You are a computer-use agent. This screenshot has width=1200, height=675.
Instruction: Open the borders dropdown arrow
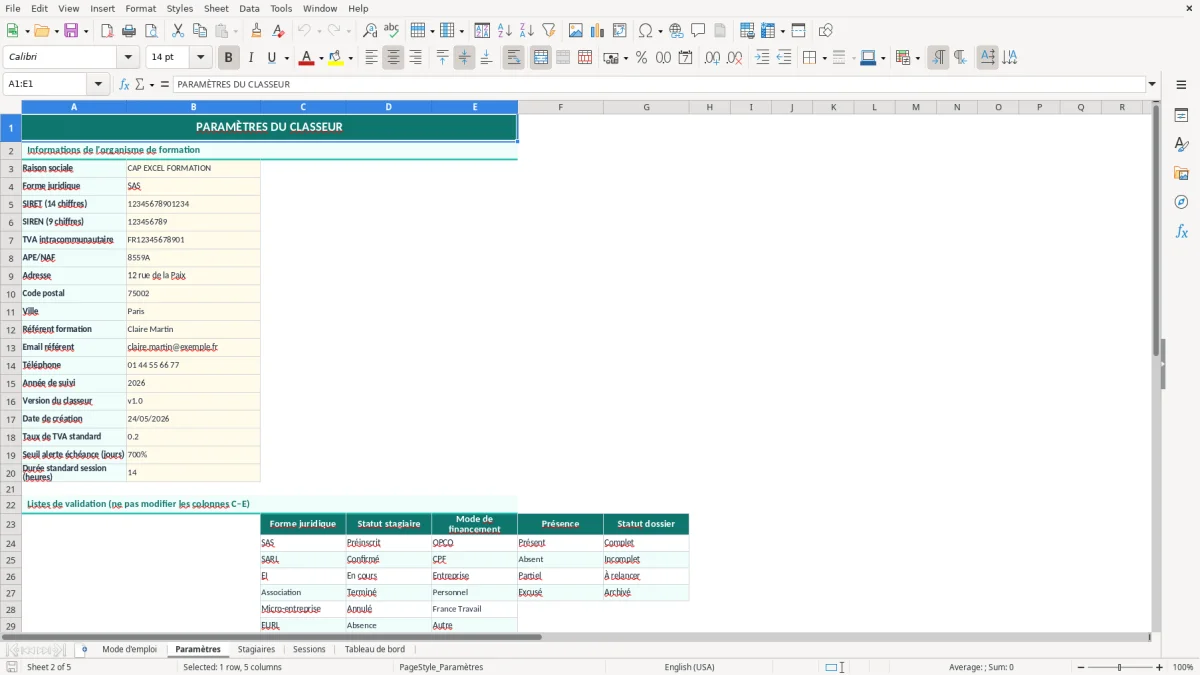point(825,58)
